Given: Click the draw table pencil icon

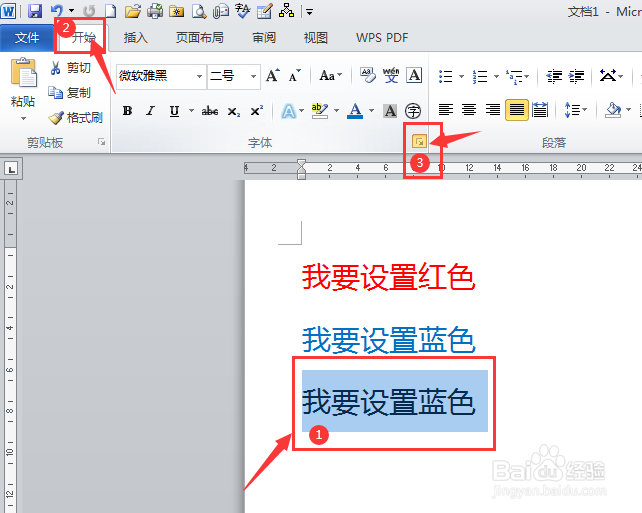Looking at the screenshot, I should [264, 11].
